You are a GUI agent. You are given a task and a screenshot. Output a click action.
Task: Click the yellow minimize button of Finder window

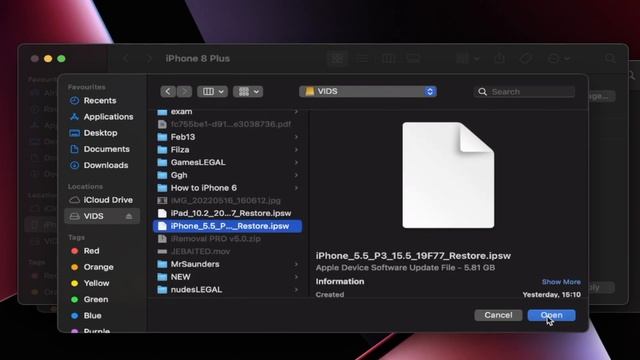pyautogui.click(x=48, y=59)
